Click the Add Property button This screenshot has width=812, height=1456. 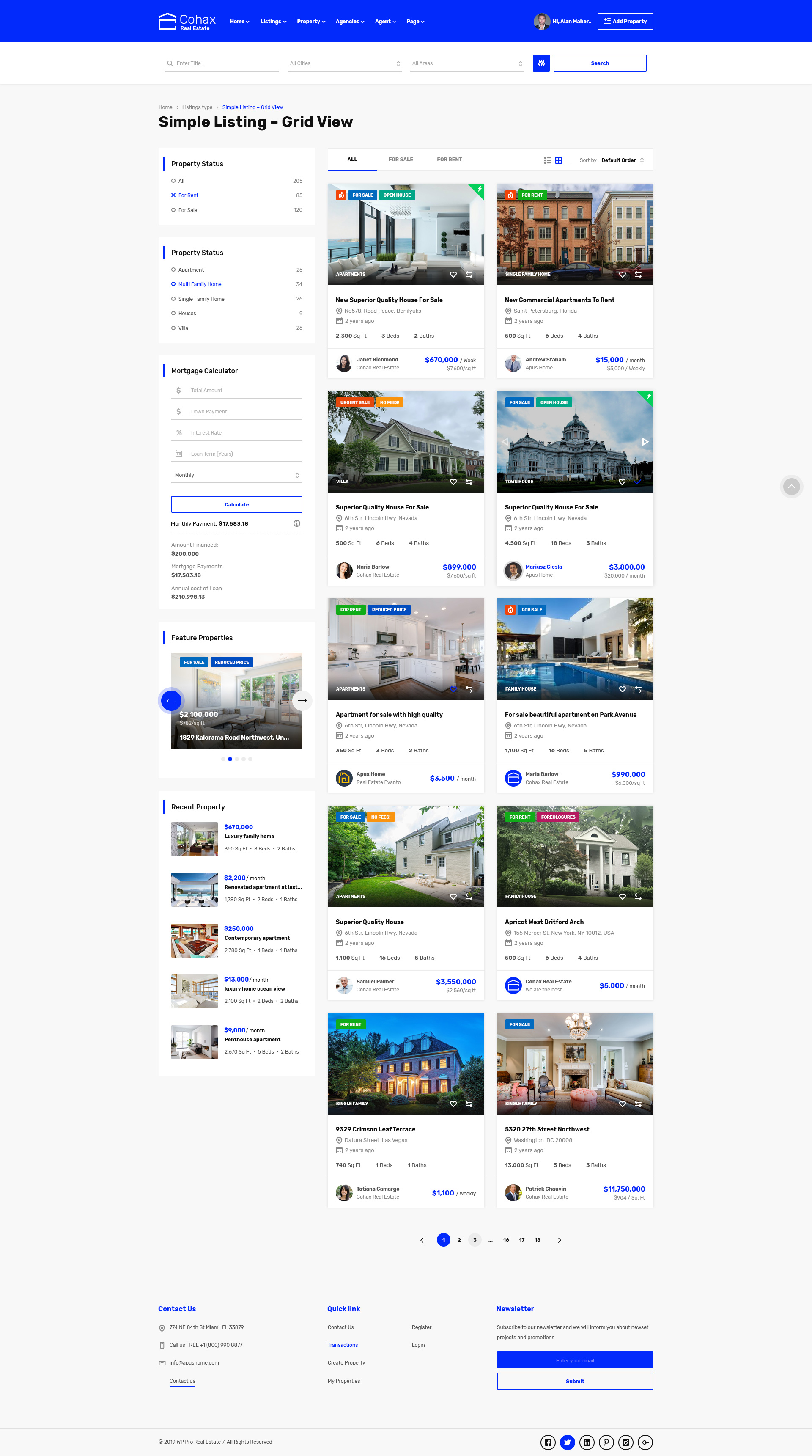(x=625, y=22)
